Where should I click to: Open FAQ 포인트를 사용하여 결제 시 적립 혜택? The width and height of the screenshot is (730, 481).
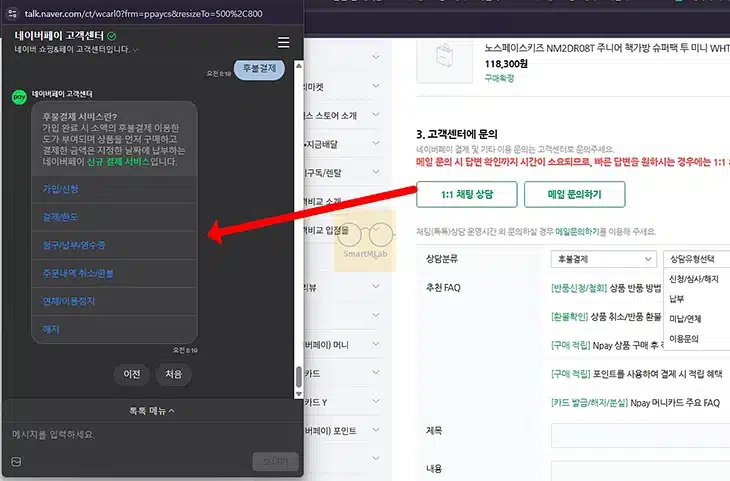point(636,374)
